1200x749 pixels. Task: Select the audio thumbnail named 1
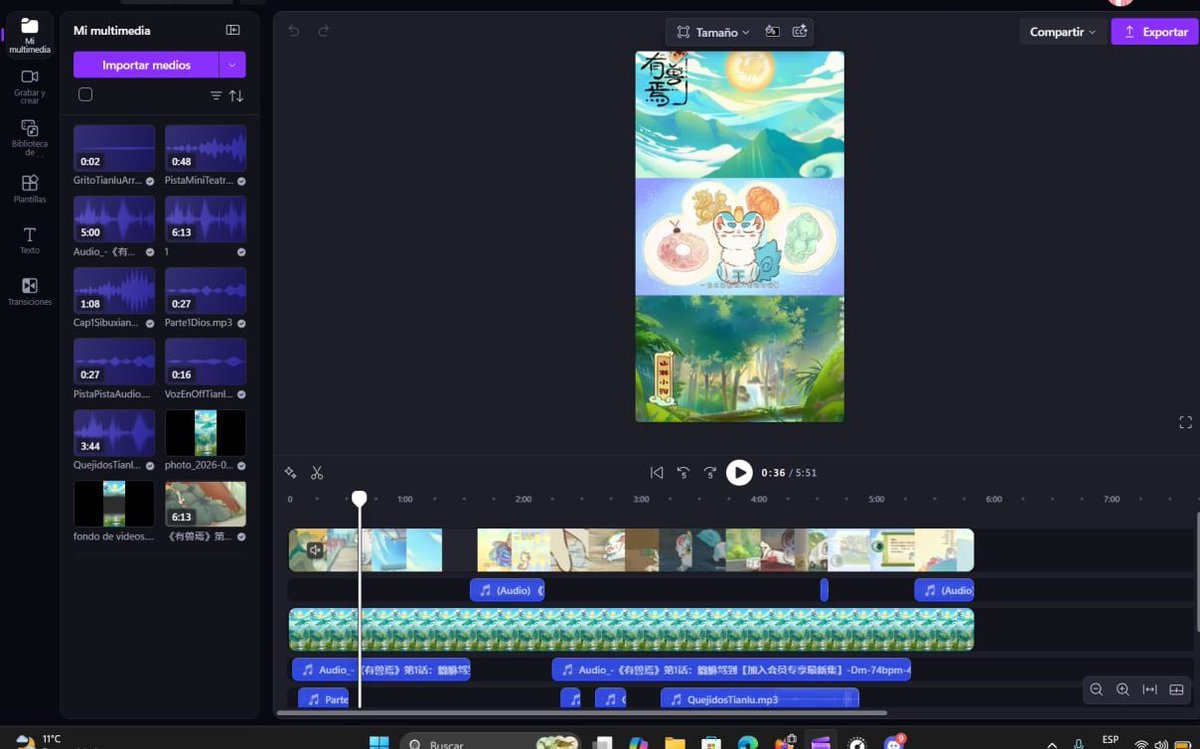(205, 219)
